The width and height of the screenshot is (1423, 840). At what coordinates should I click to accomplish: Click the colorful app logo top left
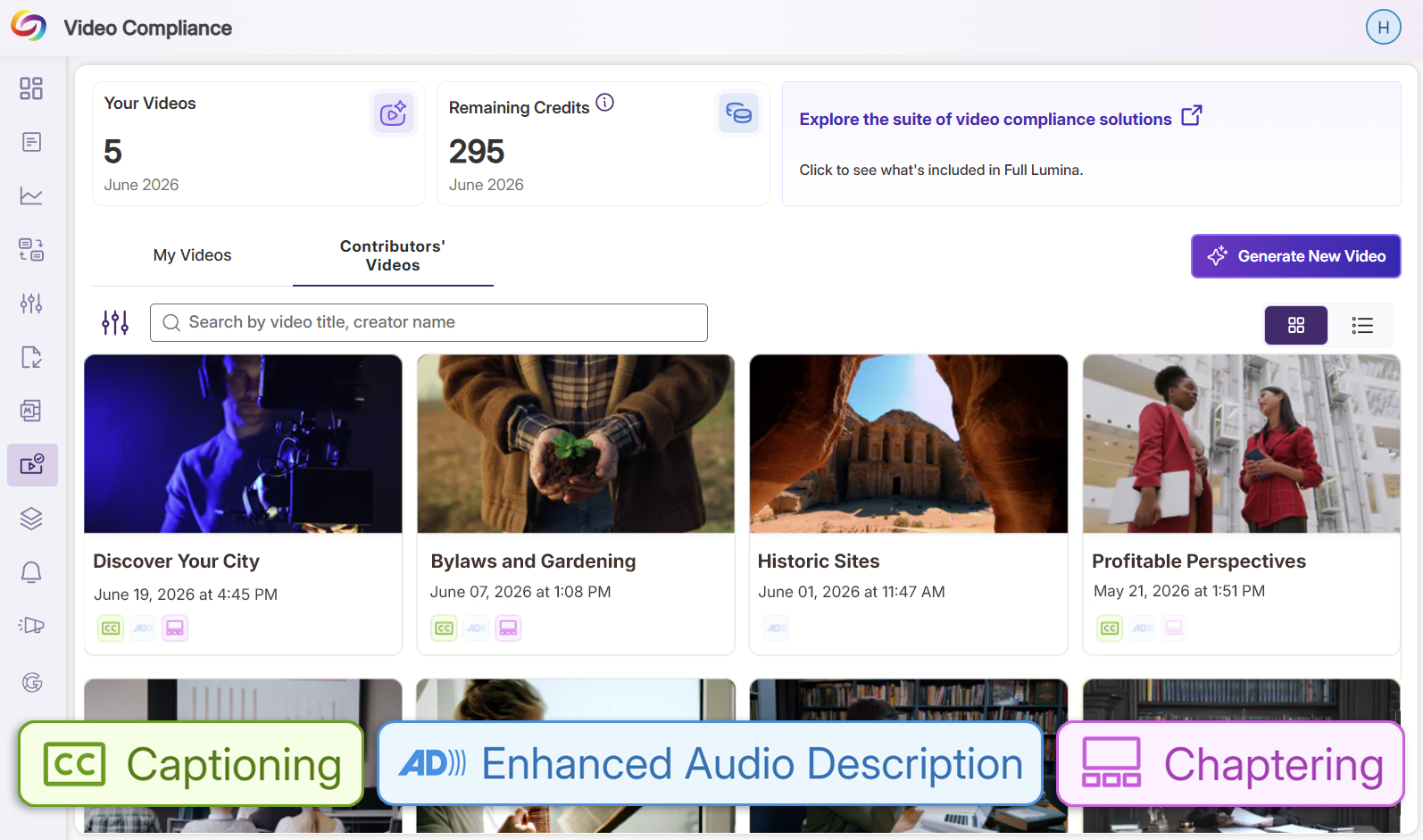(x=29, y=27)
